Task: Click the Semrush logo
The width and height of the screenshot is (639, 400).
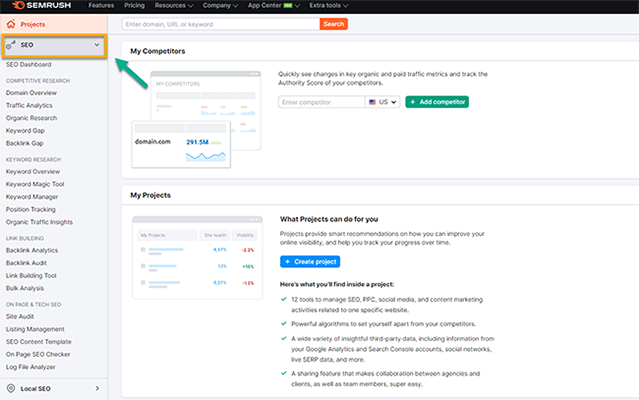Action: pyautogui.click(x=42, y=5)
